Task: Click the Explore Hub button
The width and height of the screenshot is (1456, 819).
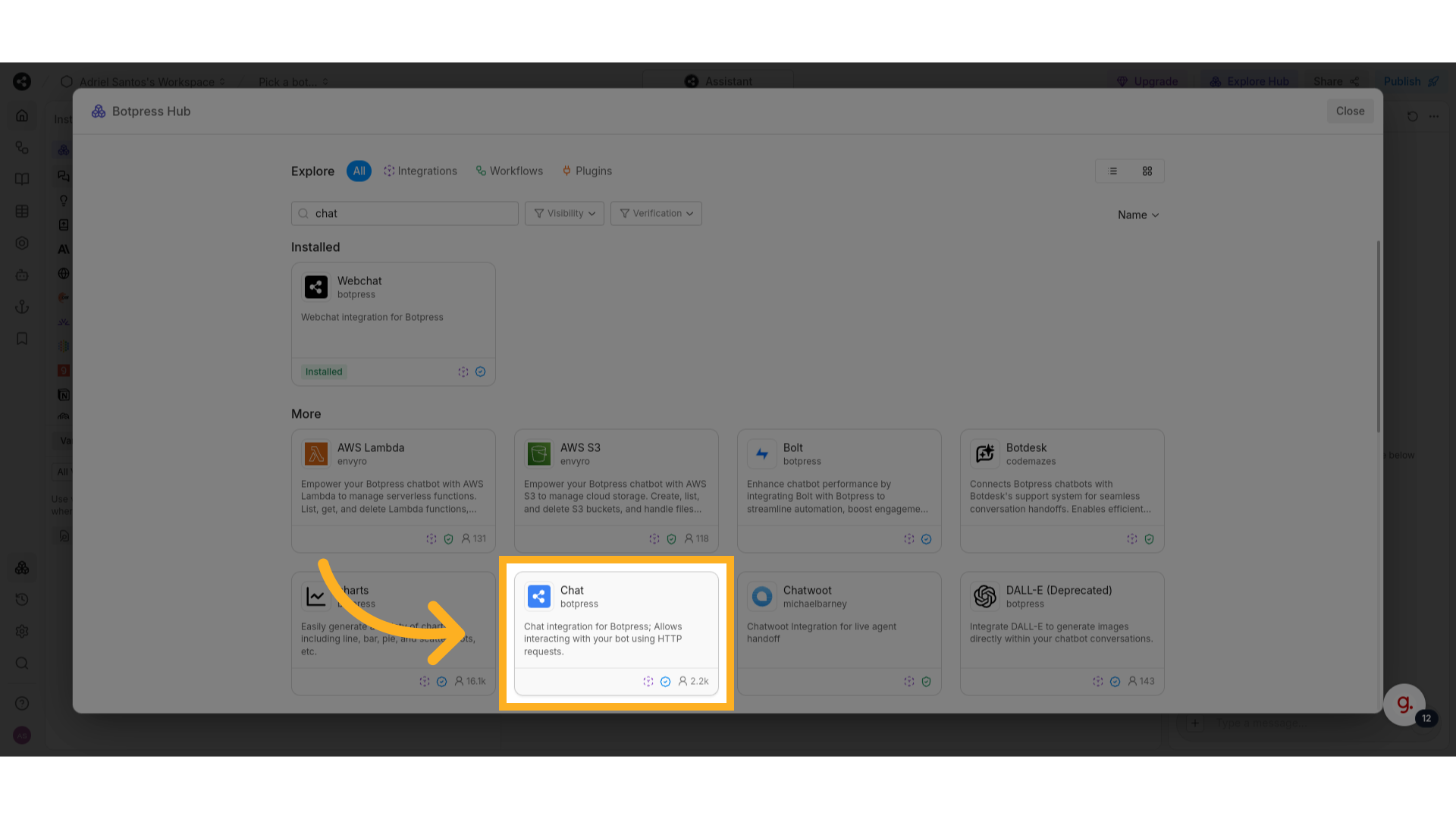Action: click(x=1249, y=81)
